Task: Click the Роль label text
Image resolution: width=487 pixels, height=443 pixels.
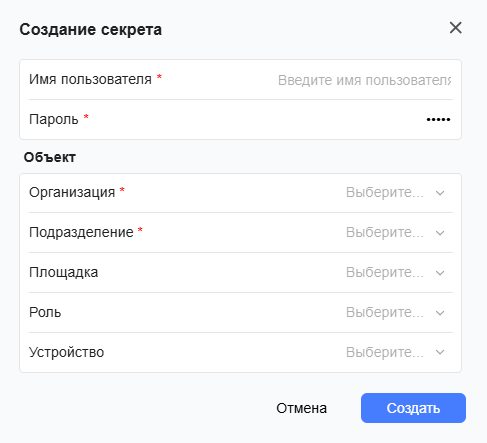Action: [45, 312]
